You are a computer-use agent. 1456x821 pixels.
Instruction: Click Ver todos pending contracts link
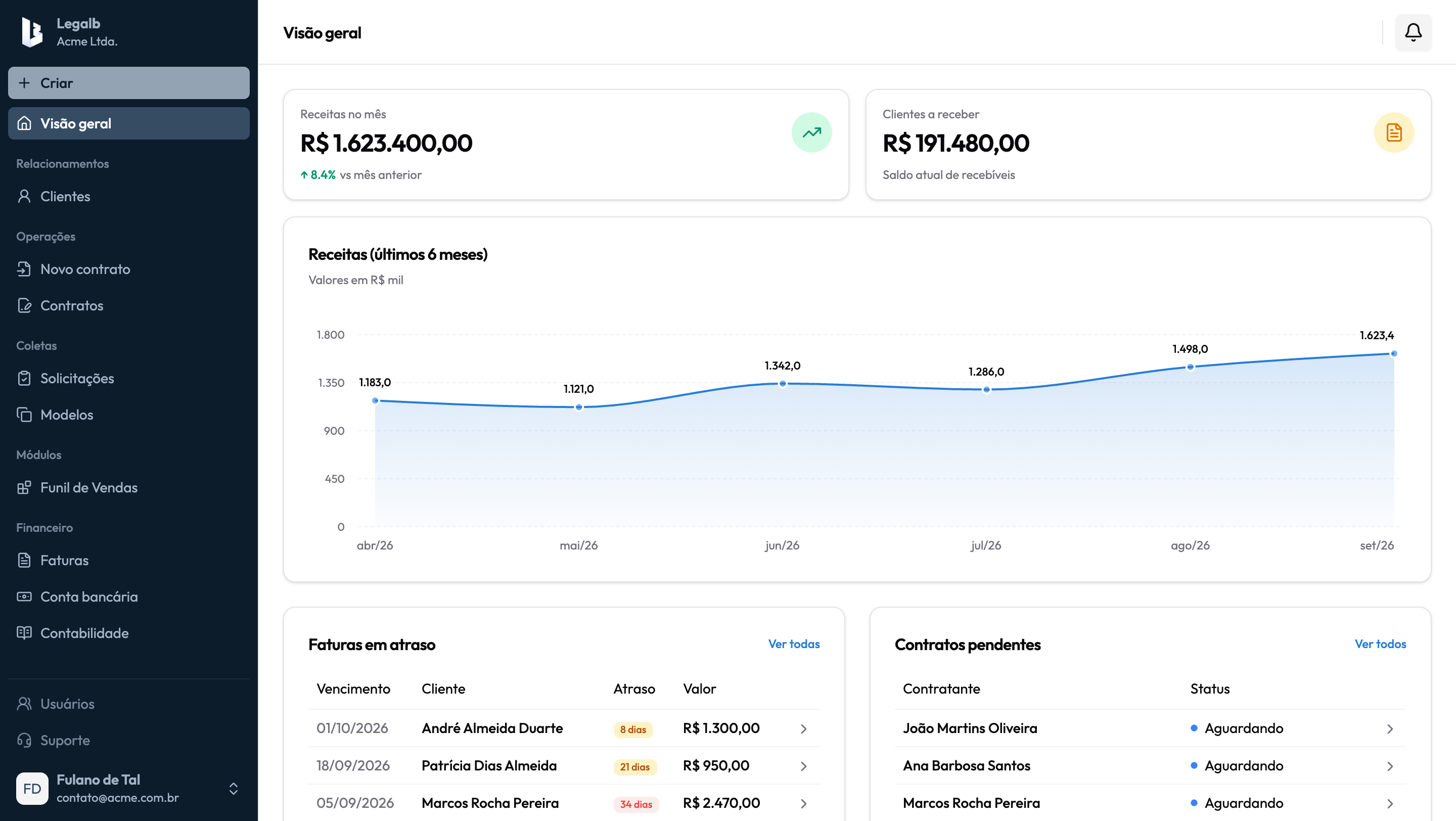click(x=1380, y=644)
